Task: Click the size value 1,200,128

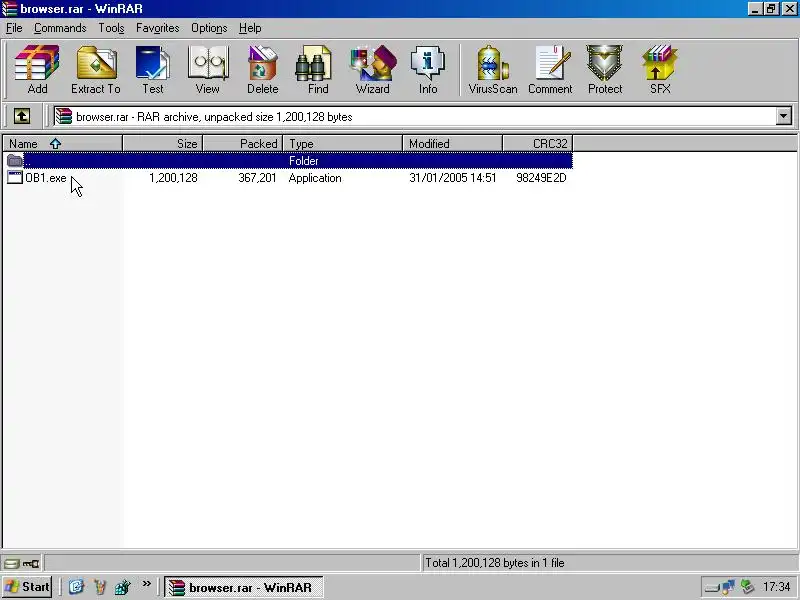Action: 173,178
